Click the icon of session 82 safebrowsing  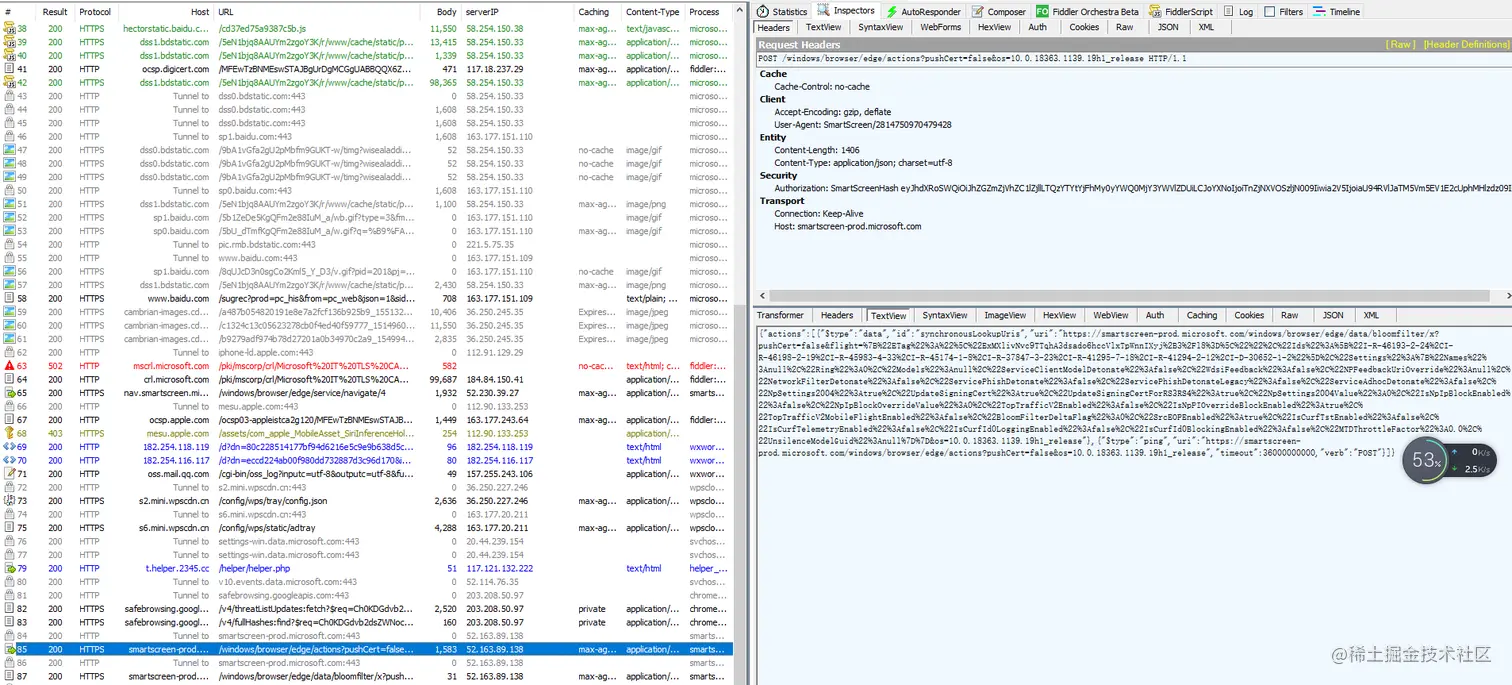pos(9,608)
